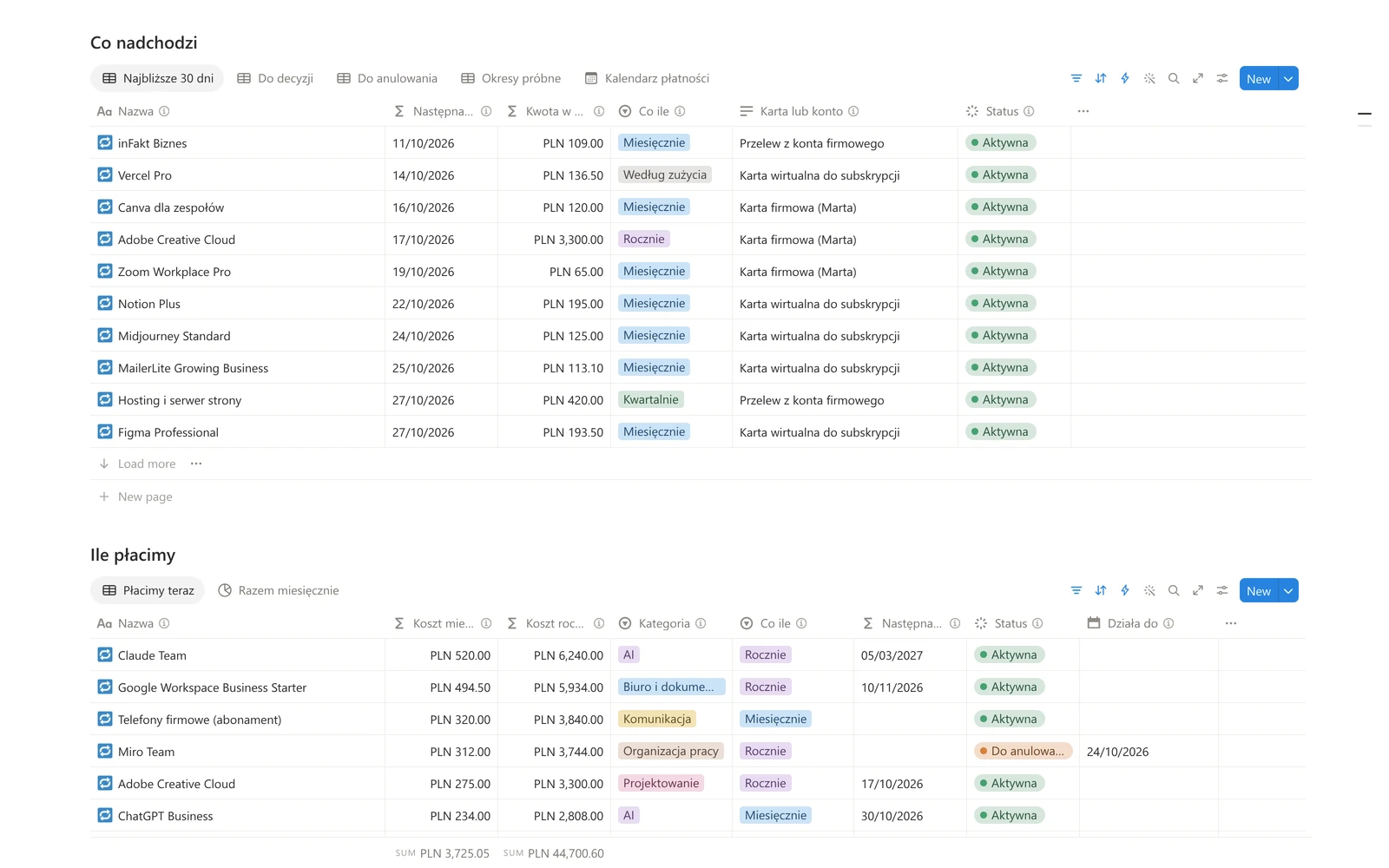The image size is (1389, 868).
Task: Open view settings icon in Co nadchodzi
Action: click(x=1222, y=78)
